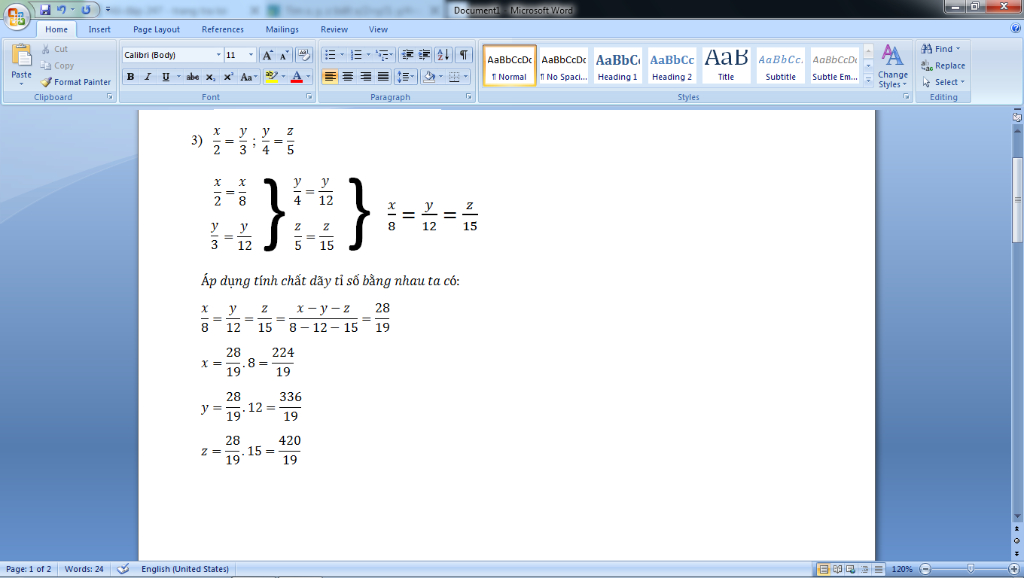Adjust the zoom slider
Viewport: 1024px width, 578px height.
(x=970, y=569)
